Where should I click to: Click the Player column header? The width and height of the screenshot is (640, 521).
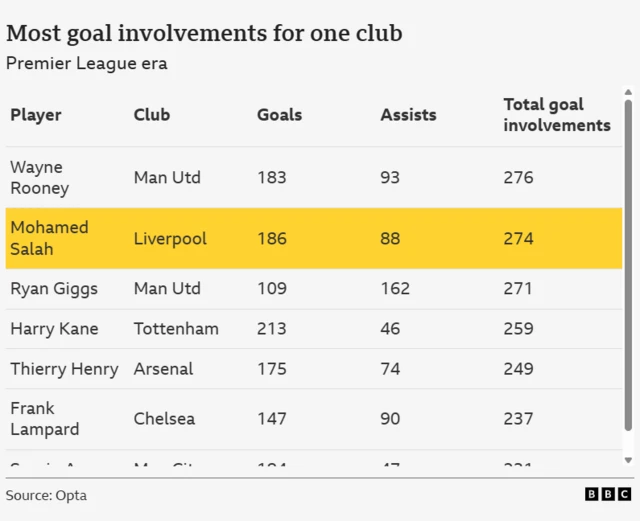tap(36, 115)
